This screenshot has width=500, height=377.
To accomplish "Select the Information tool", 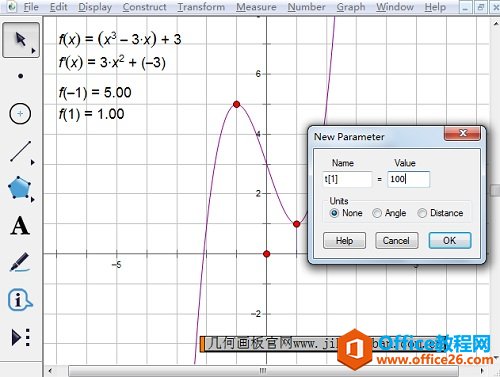I will coord(20,300).
